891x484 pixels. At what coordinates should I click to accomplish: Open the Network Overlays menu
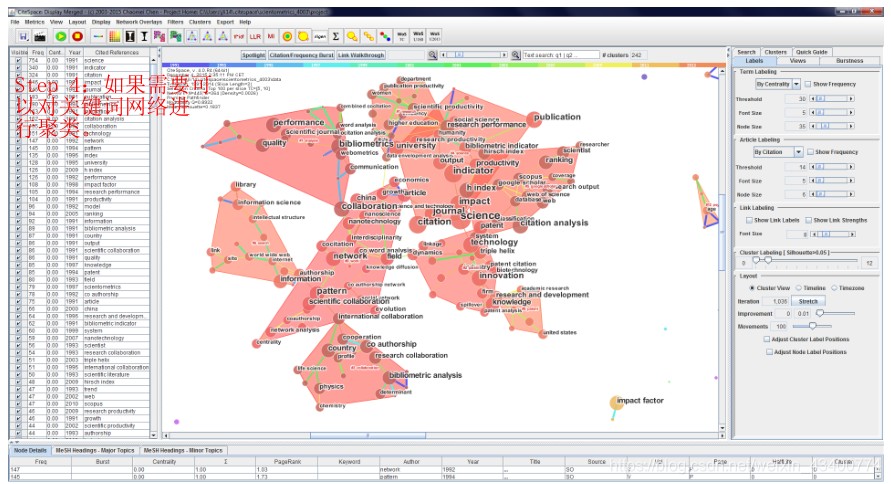(x=139, y=22)
